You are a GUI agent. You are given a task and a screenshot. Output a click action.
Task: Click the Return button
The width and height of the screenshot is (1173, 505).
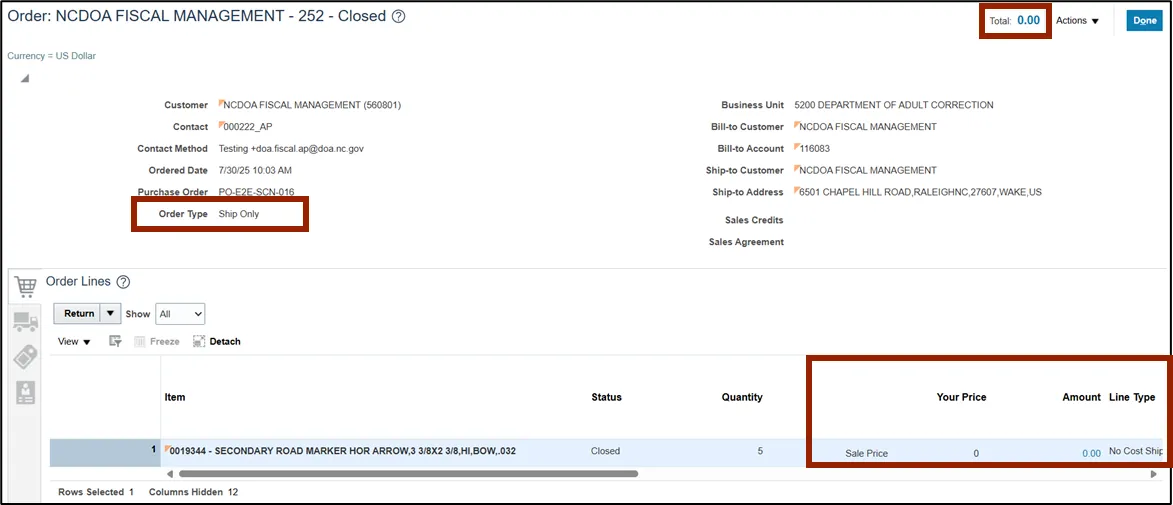click(x=79, y=313)
